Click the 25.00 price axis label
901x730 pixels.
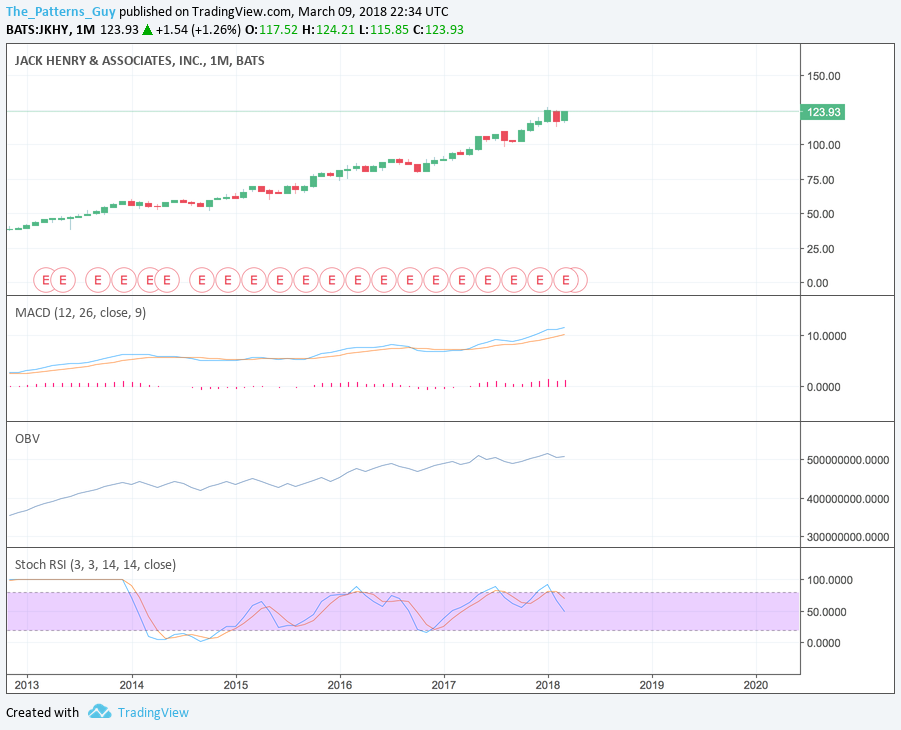point(821,249)
